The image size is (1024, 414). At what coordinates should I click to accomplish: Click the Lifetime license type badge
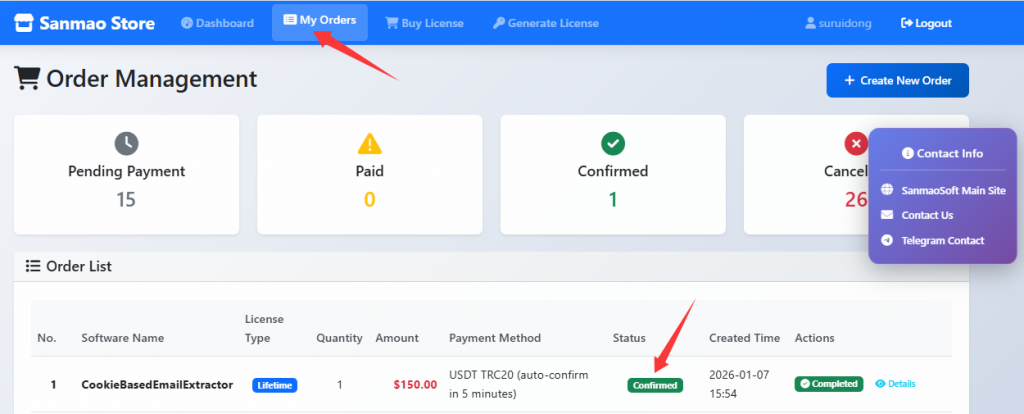[x=275, y=385]
